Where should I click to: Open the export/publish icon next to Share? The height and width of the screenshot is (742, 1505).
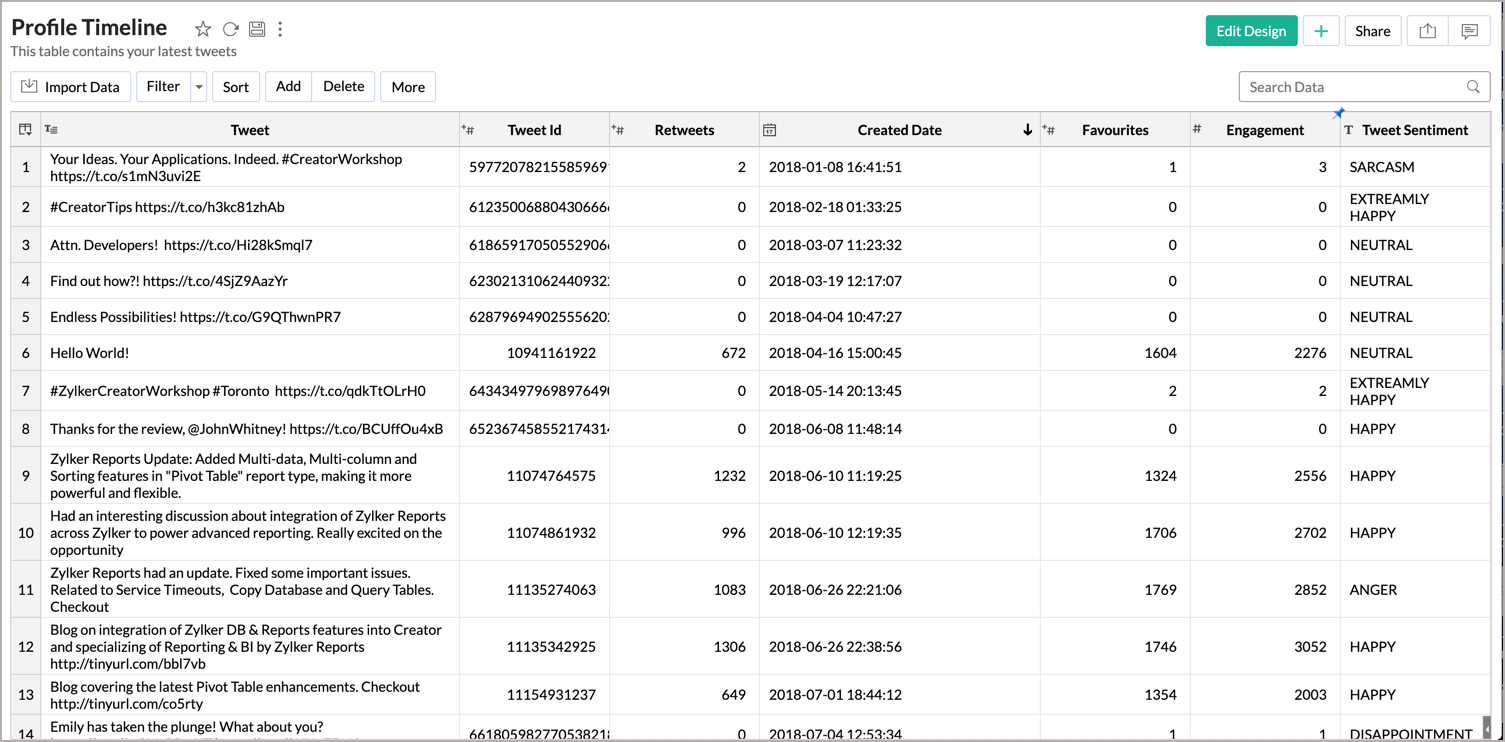pos(1427,31)
